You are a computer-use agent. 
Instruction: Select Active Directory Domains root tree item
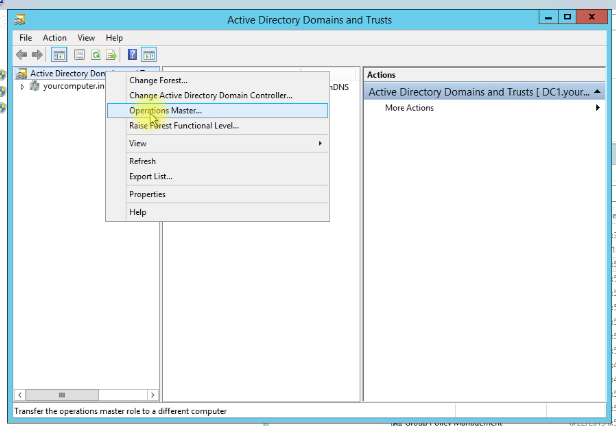point(68,73)
